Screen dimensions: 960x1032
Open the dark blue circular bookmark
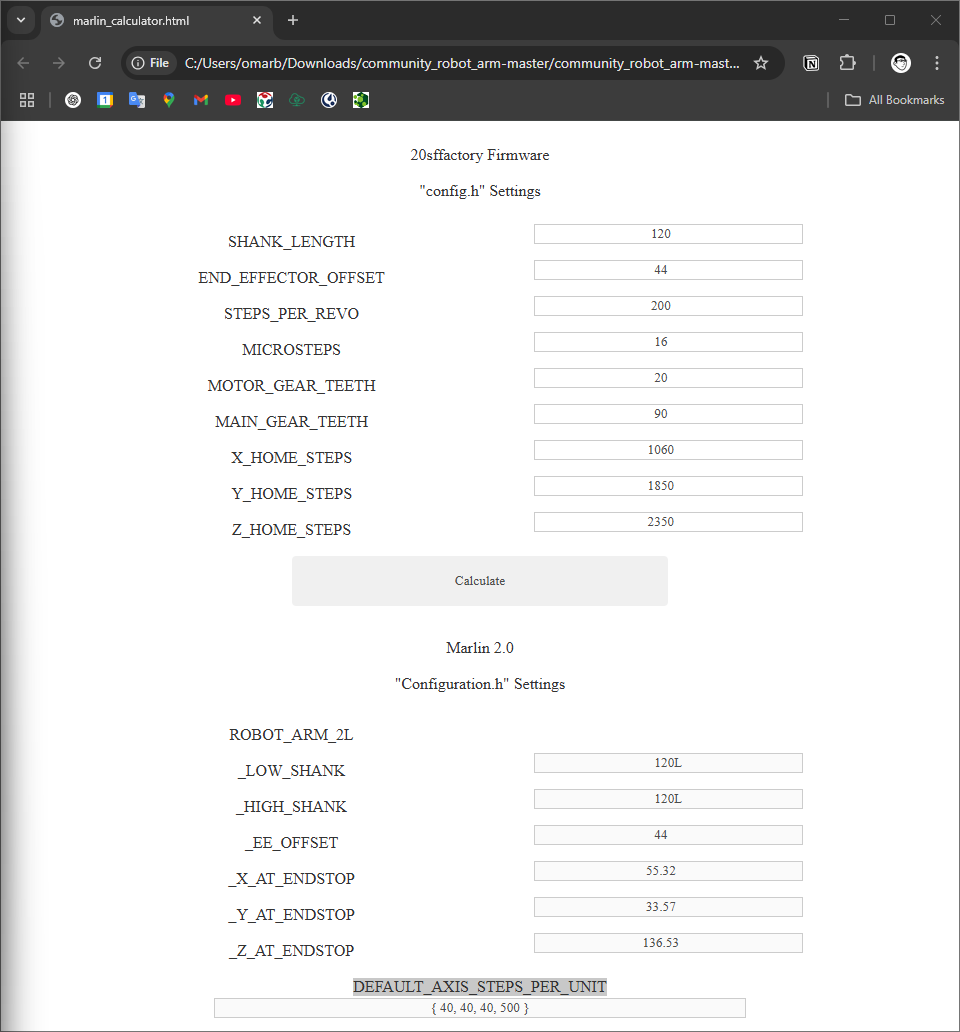coord(329,100)
